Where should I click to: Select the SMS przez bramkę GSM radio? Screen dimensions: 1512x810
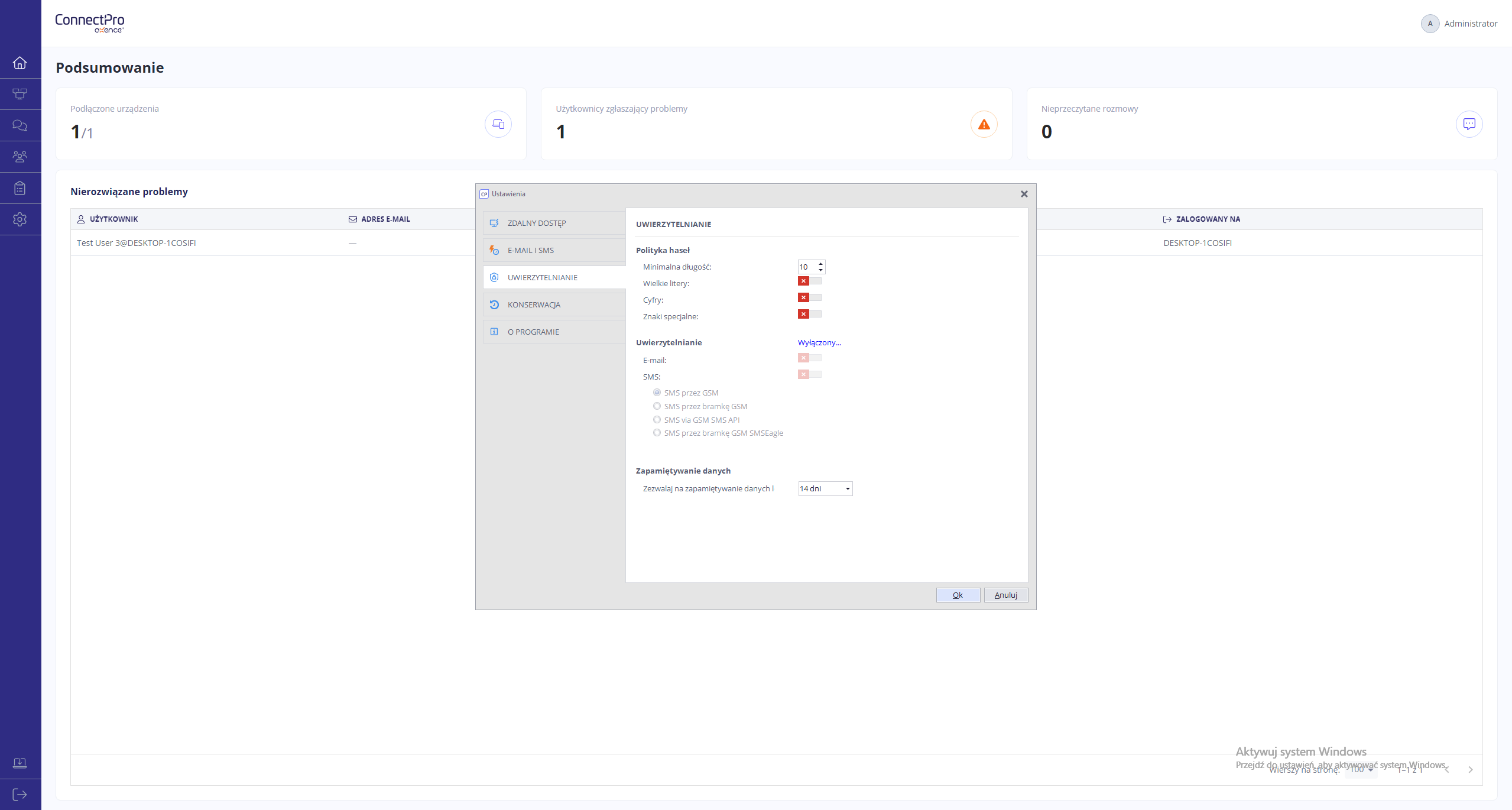(657, 406)
